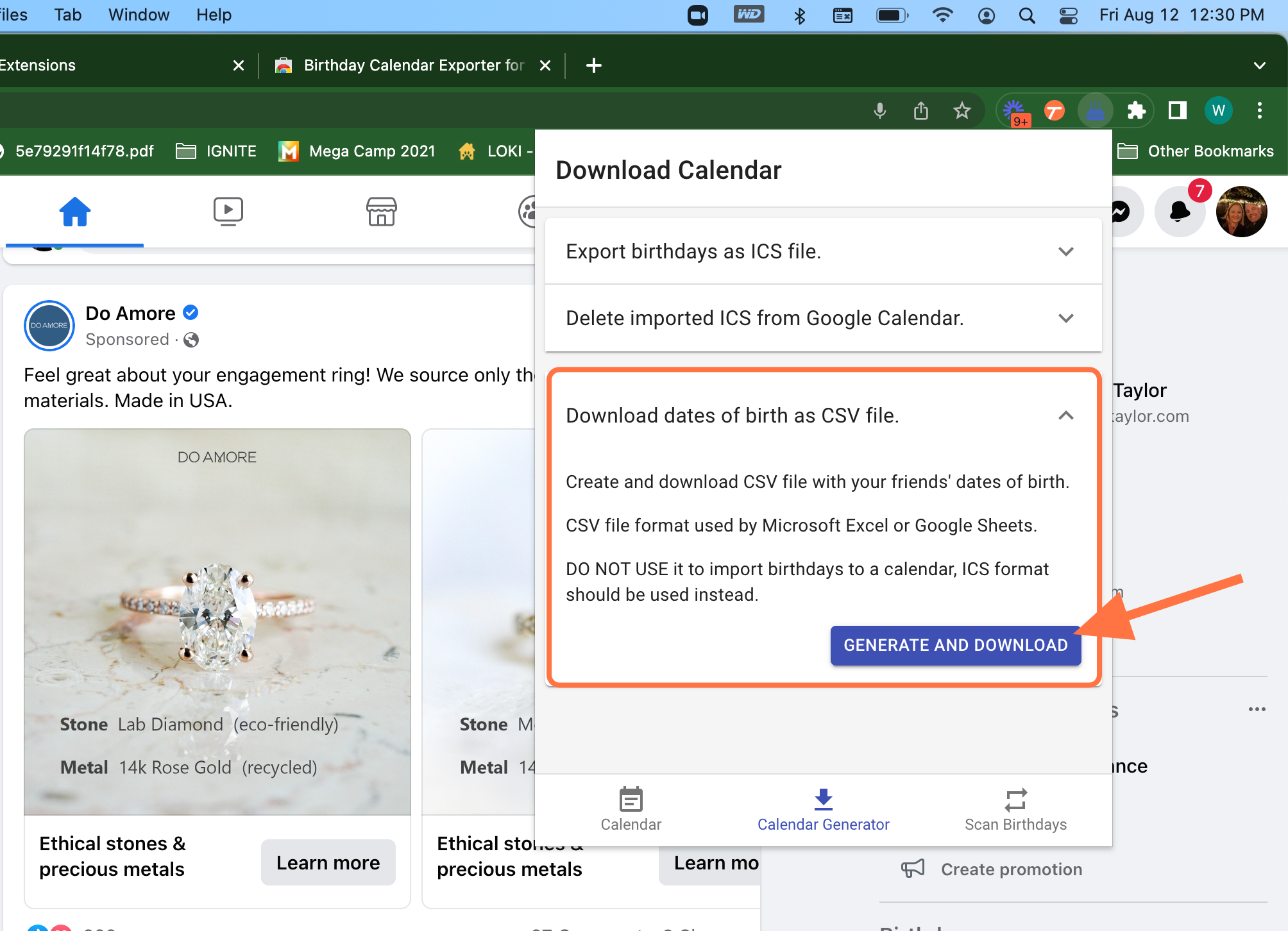This screenshot has width=1288, height=931.
Task: Open the Window menu
Action: pyautogui.click(x=139, y=15)
